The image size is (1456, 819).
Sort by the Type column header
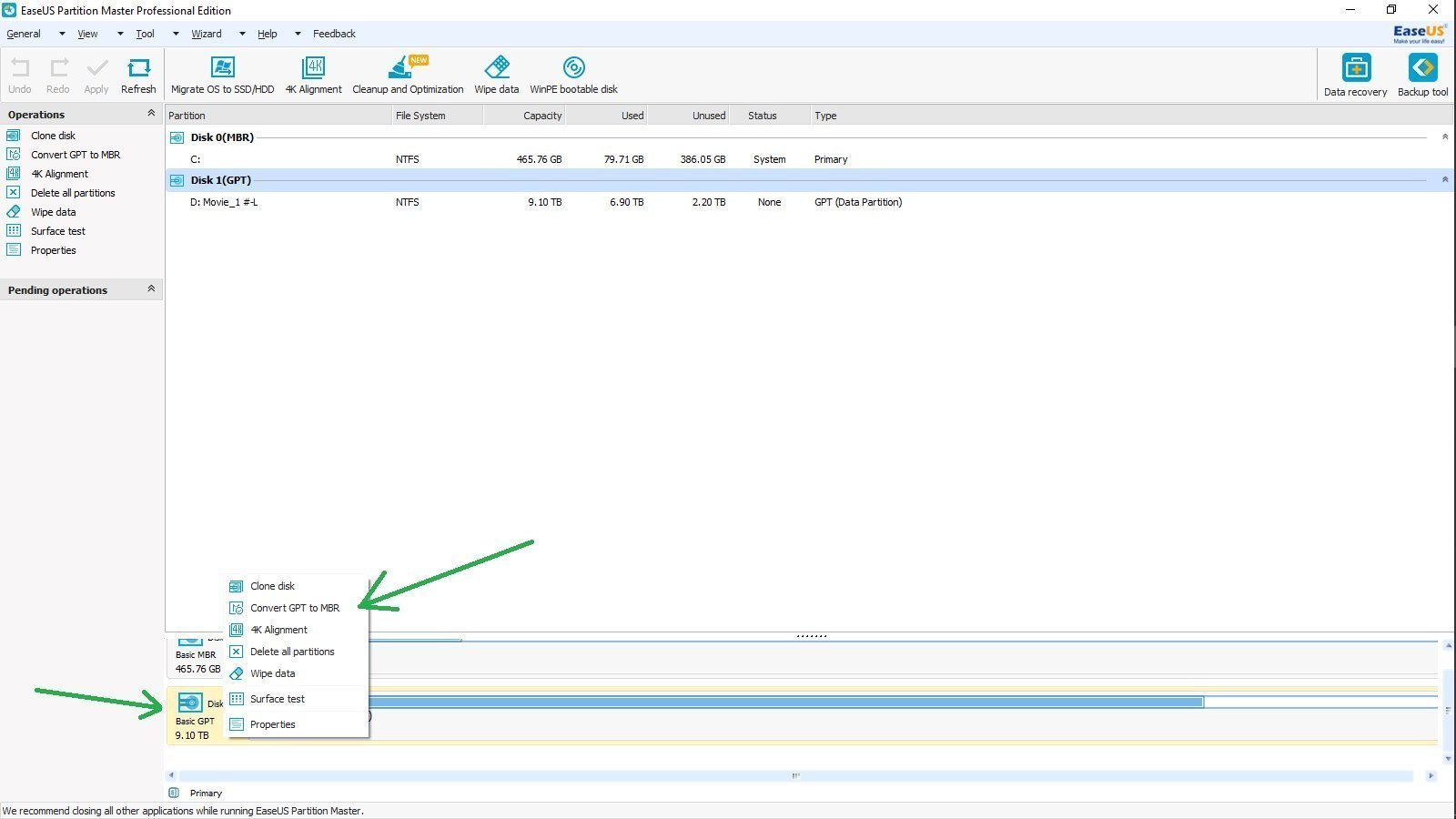pyautogui.click(x=1131, y=116)
